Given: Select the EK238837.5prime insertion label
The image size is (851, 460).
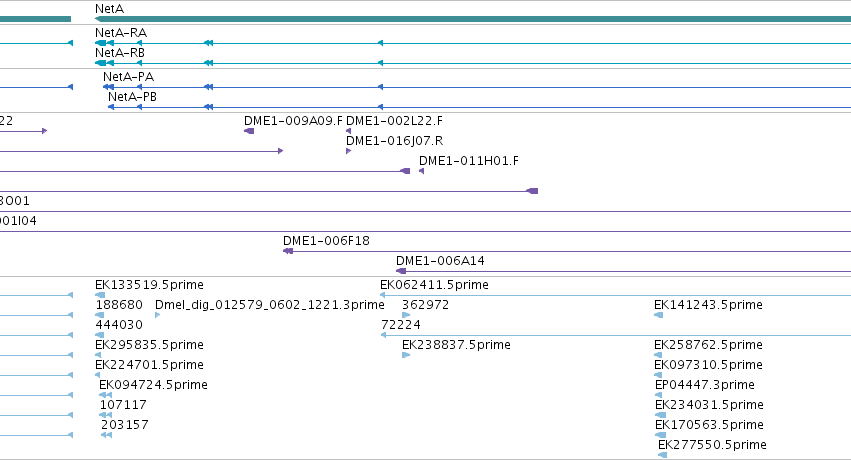Looking at the screenshot, I should click(x=456, y=345).
